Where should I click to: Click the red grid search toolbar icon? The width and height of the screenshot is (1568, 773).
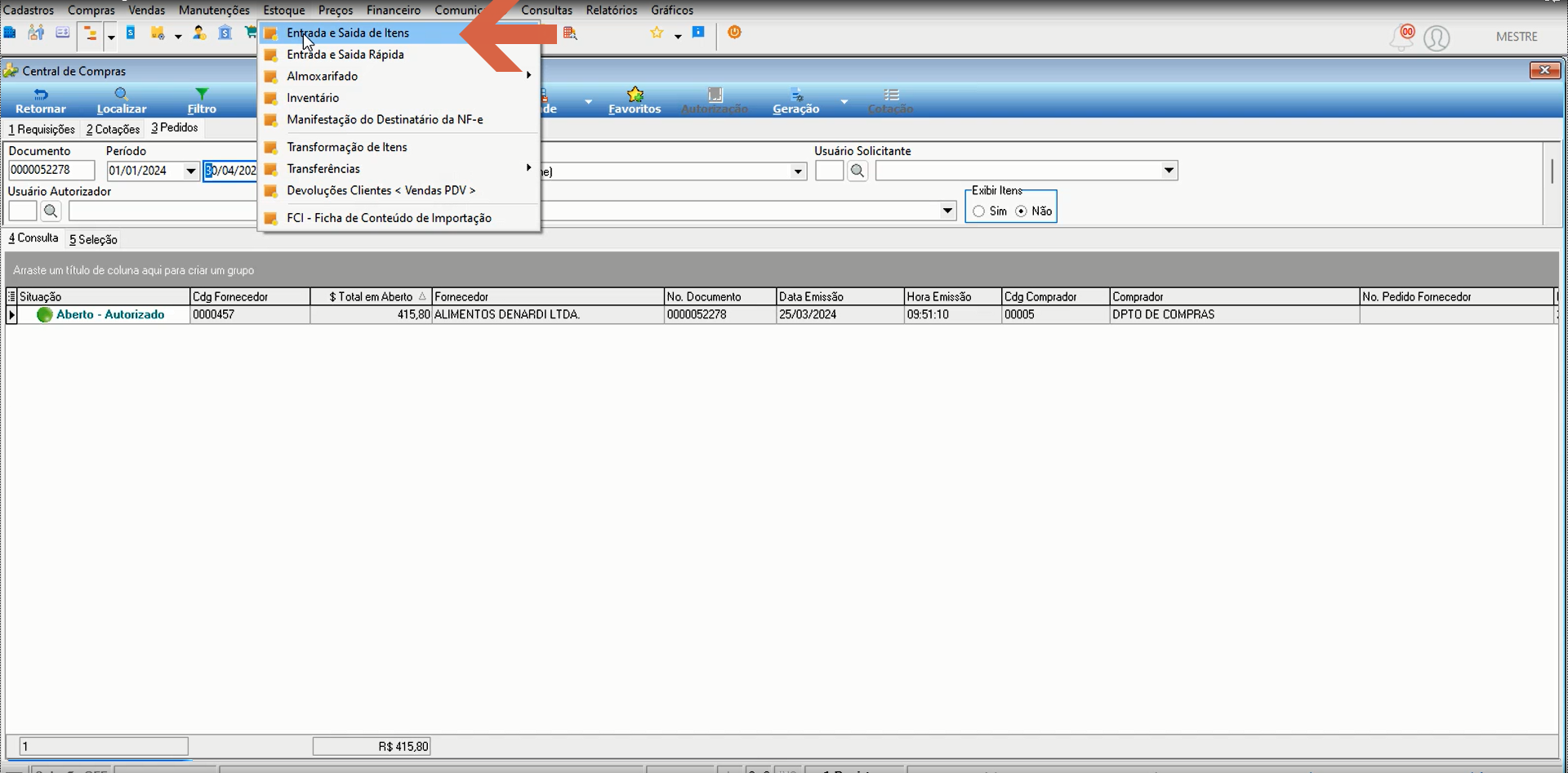tap(570, 33)
